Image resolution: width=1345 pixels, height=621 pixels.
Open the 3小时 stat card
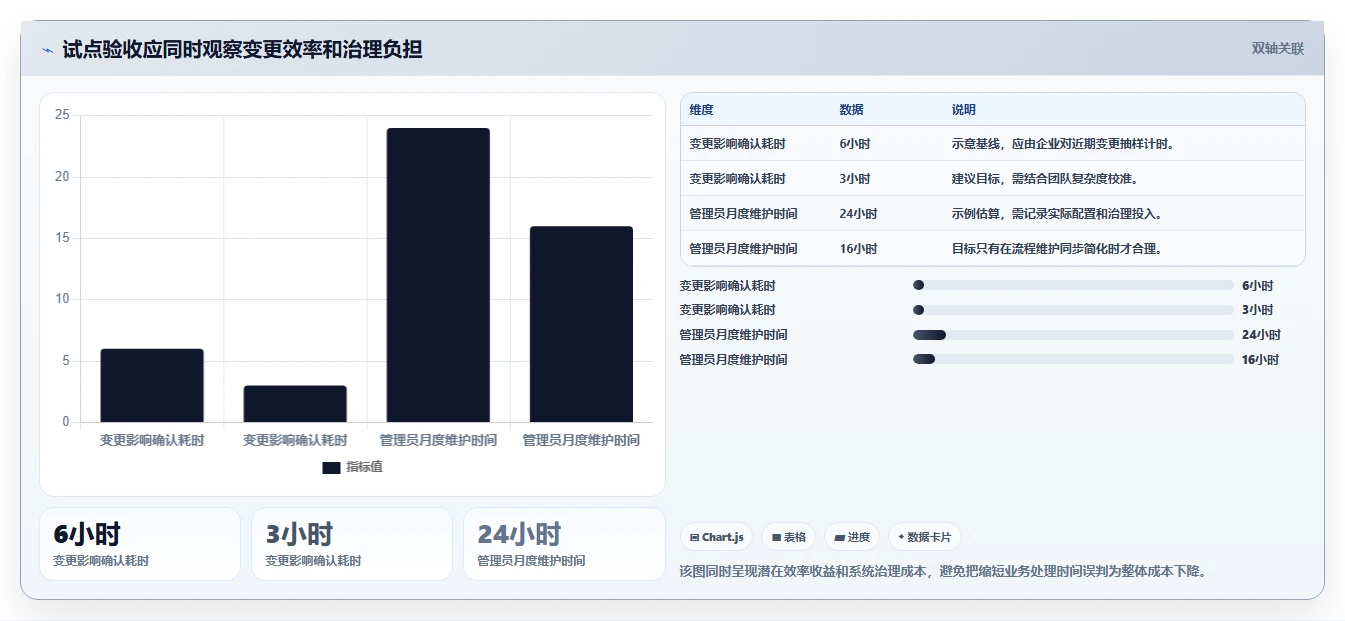pyautogui.click(x=352, y=544)
